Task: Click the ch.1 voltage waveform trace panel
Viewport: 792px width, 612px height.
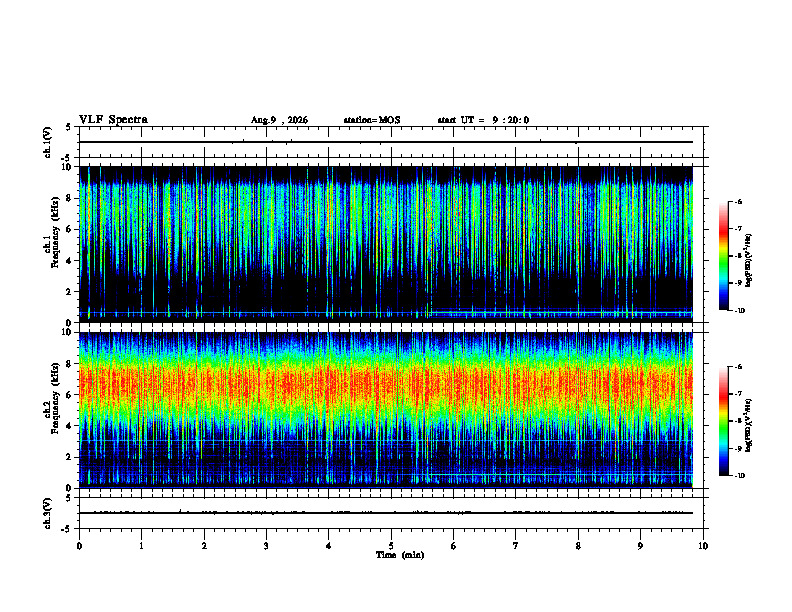Action: pyautogui.click(x=391, y=142)
